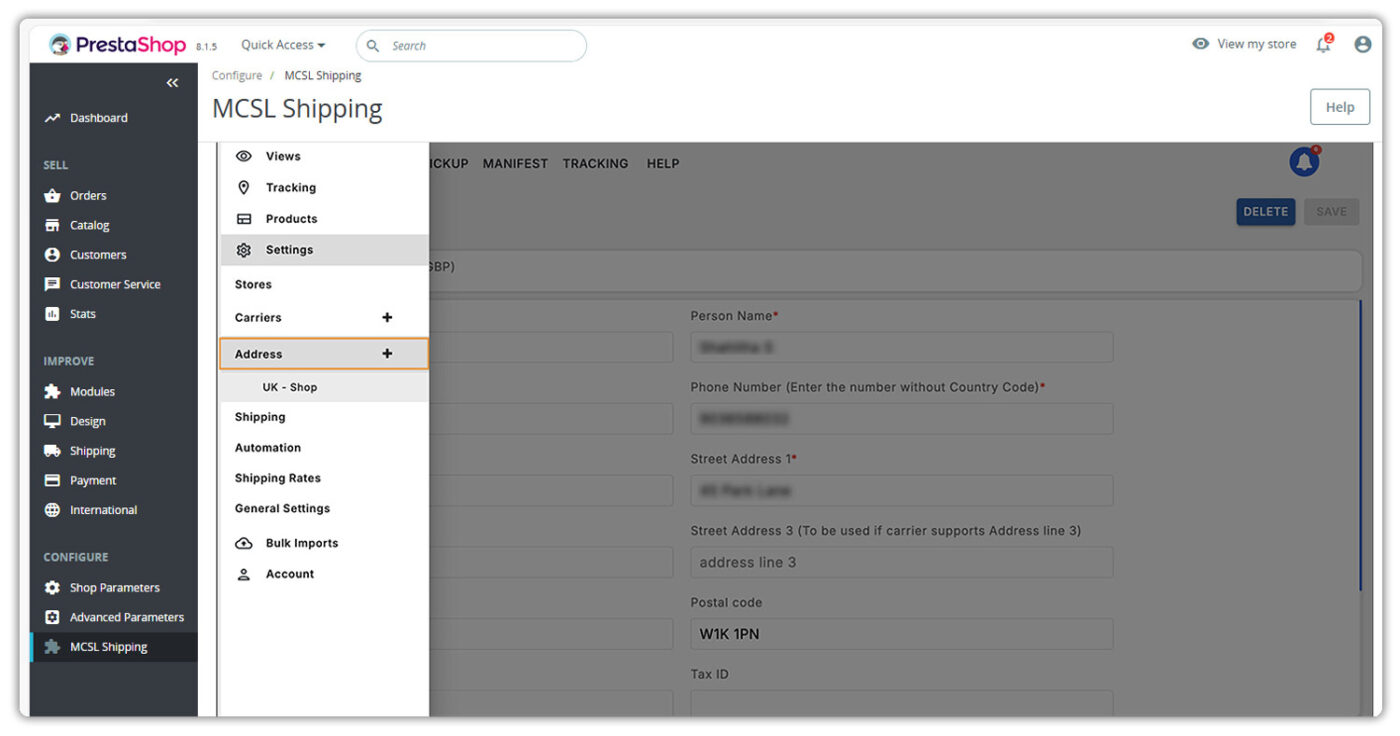The height and width of the screenshot is (736, 1400).
Task: Click the Modules puzzle icon
Action: [52, 392]
